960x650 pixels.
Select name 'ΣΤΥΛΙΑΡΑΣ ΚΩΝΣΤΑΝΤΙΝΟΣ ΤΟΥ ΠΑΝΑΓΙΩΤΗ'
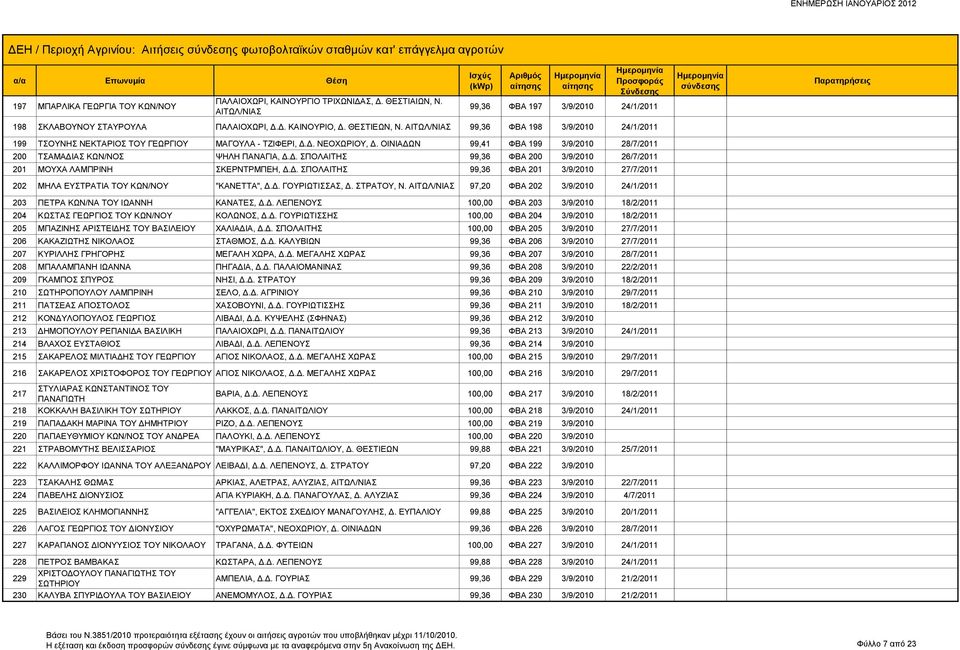[103, 394]
